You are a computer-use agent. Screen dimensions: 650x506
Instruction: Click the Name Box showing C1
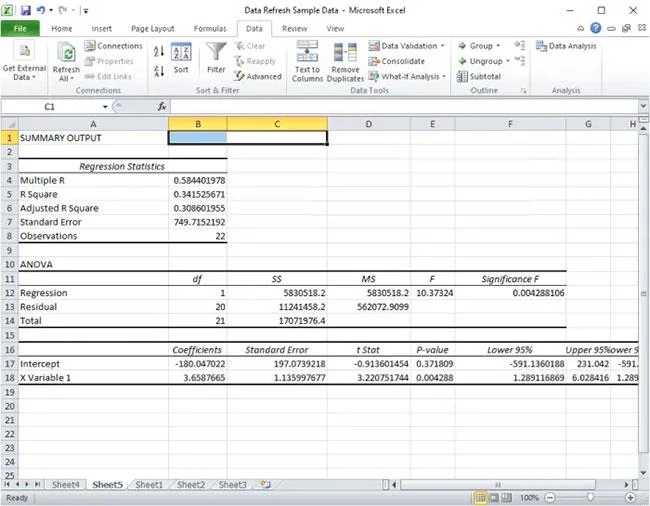(x=50, y=107)
